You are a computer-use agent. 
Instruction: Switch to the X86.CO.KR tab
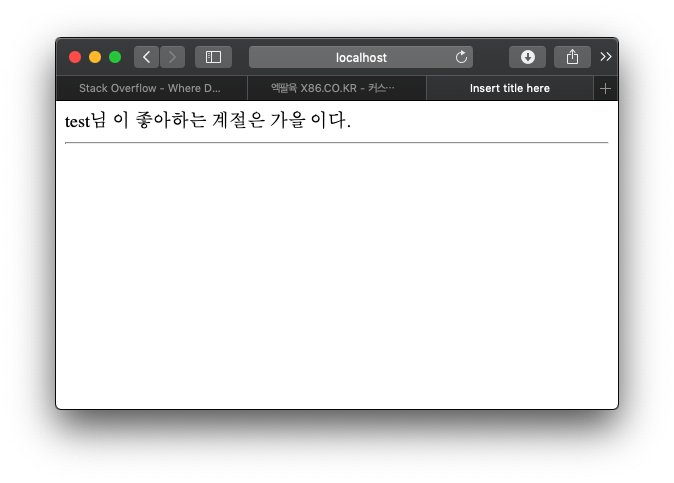tap(337, 89)
